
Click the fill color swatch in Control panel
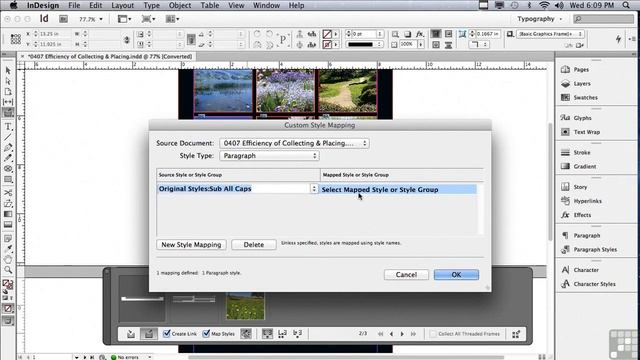tap(327, 34)
